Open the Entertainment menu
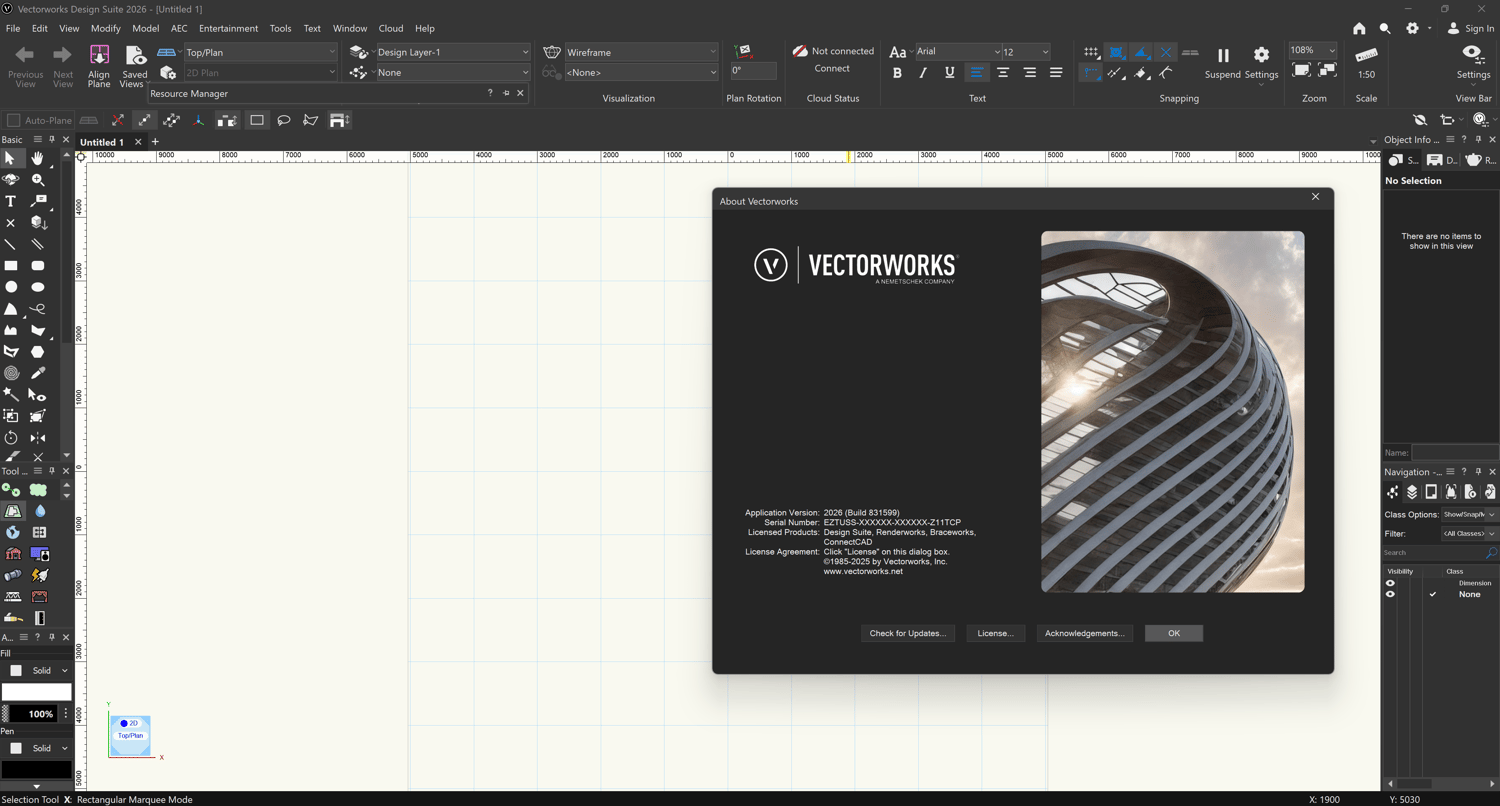The image size is (1500, 806). coord(228,28)
